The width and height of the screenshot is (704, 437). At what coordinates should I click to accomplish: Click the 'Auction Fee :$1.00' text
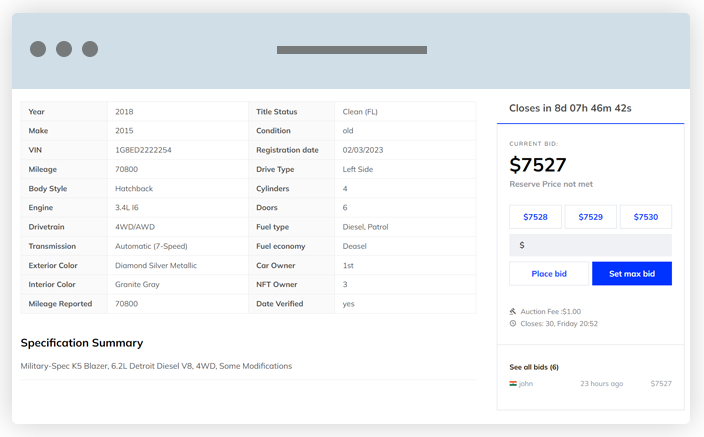(x=550, y=311)
